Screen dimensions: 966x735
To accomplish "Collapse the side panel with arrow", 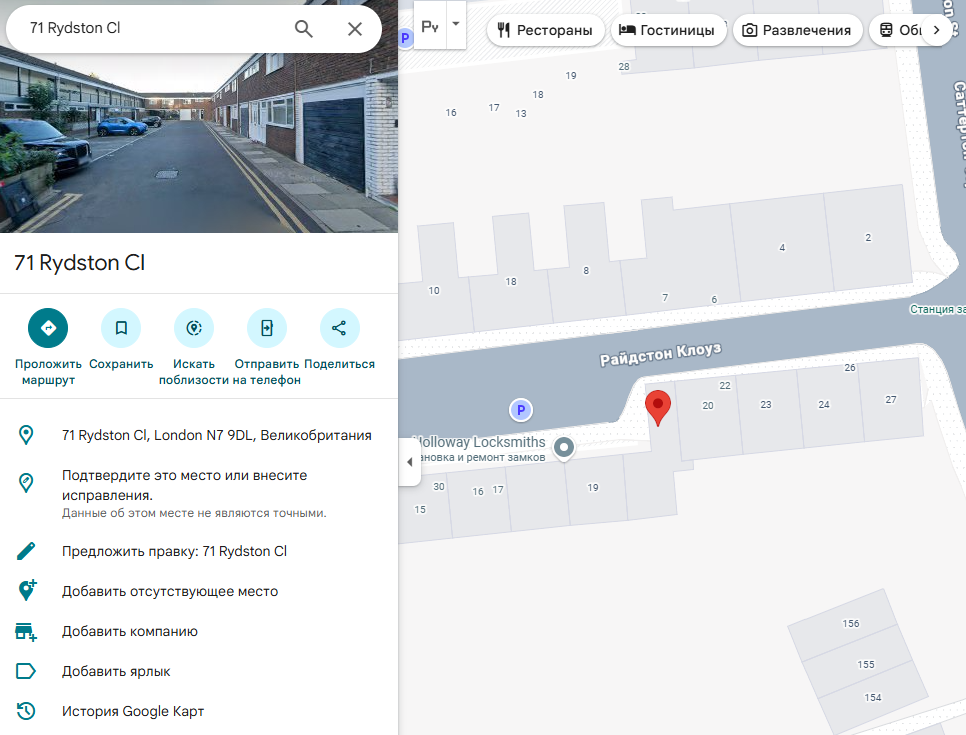I will click(409, 462).
